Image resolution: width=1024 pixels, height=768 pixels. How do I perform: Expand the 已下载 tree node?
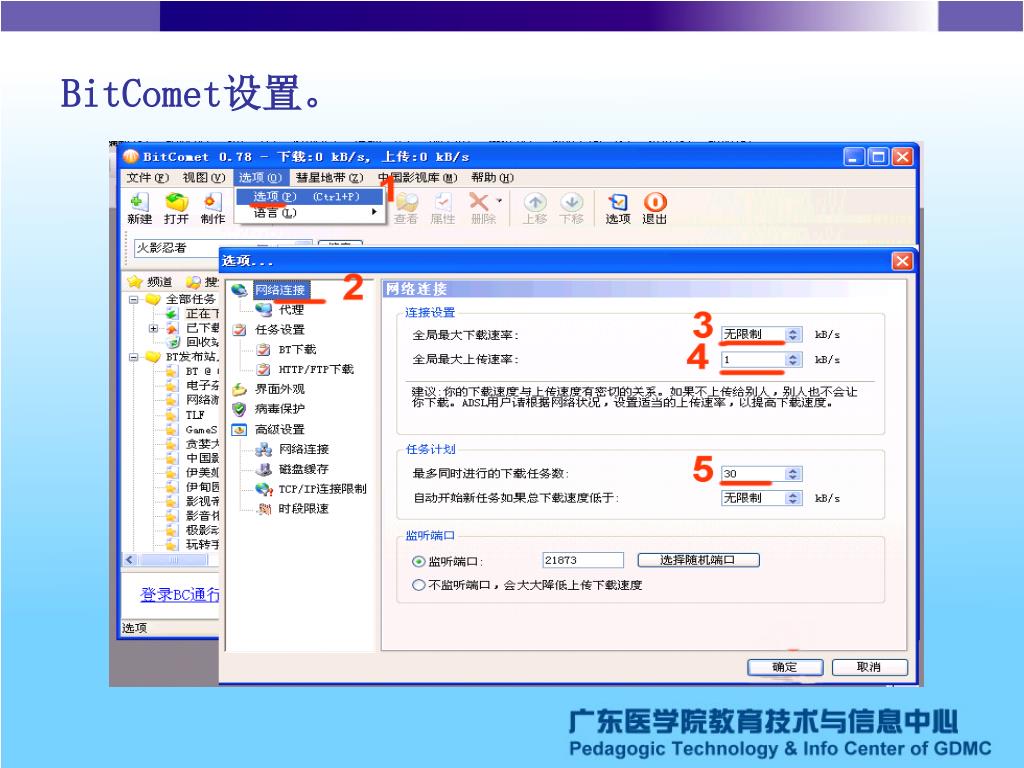[153, 328]
